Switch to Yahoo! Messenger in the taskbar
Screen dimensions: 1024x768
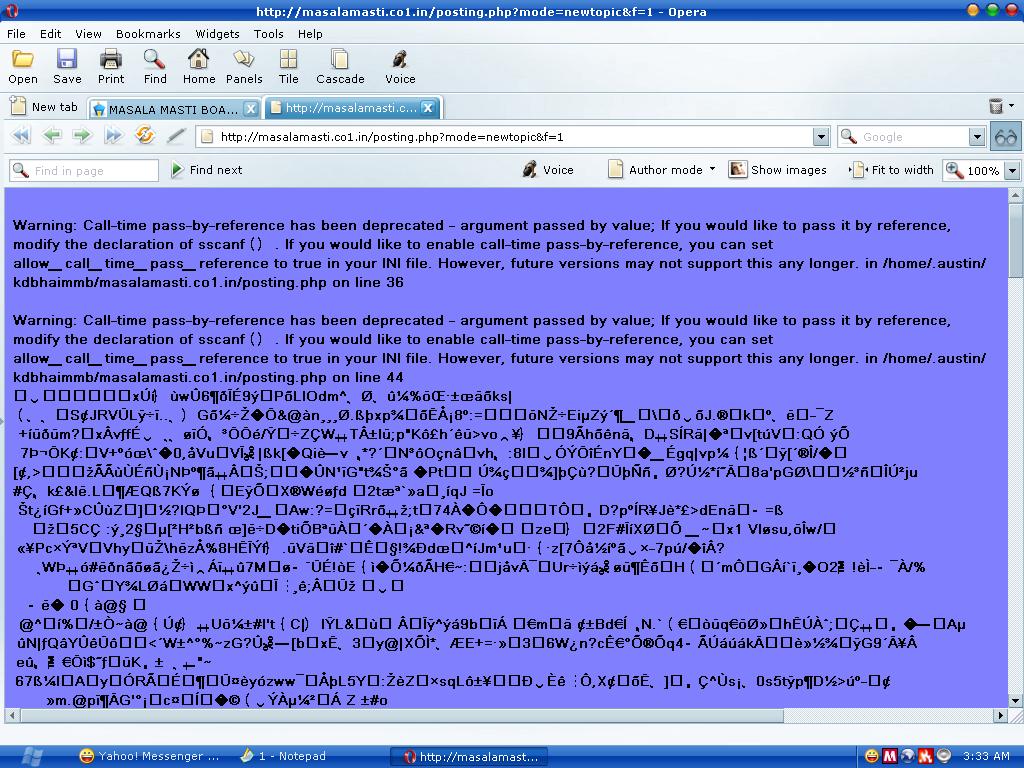pyautogui.click(x=149, y=756)
